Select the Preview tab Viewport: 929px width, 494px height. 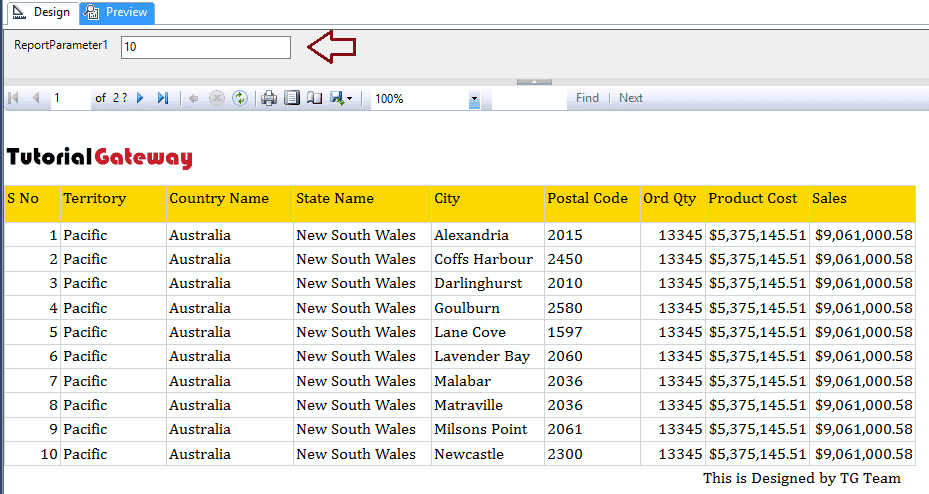click(x=117, y=12)
